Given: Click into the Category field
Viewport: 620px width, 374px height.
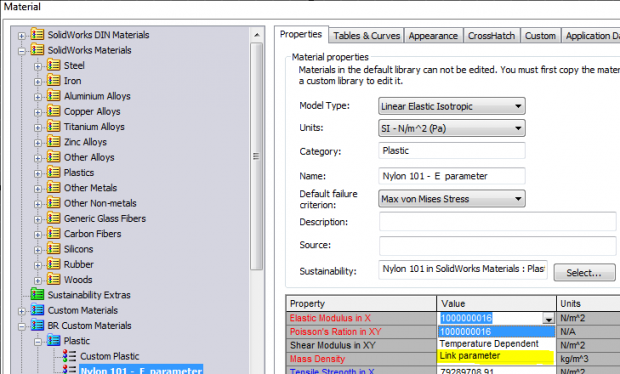Looking at the screenshot, I should click(452, 151).
